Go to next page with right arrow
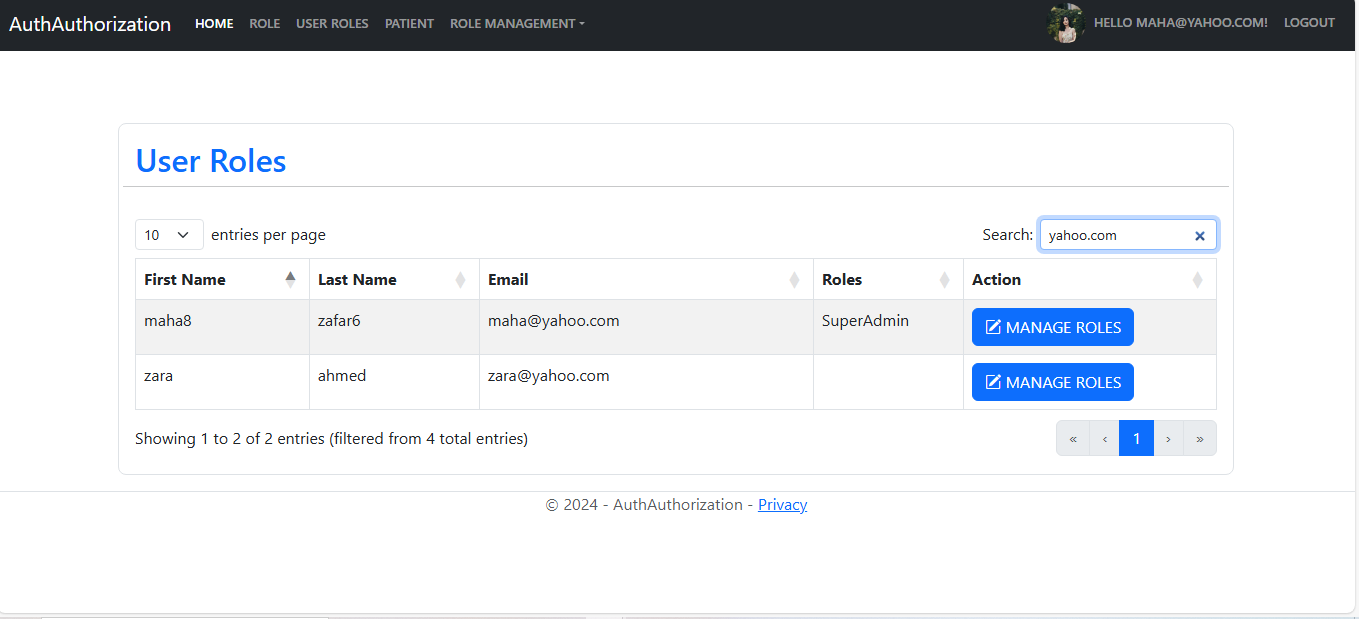This screenshot has width=1359, height=619. pyautogui.click(x=1168, y=438)
